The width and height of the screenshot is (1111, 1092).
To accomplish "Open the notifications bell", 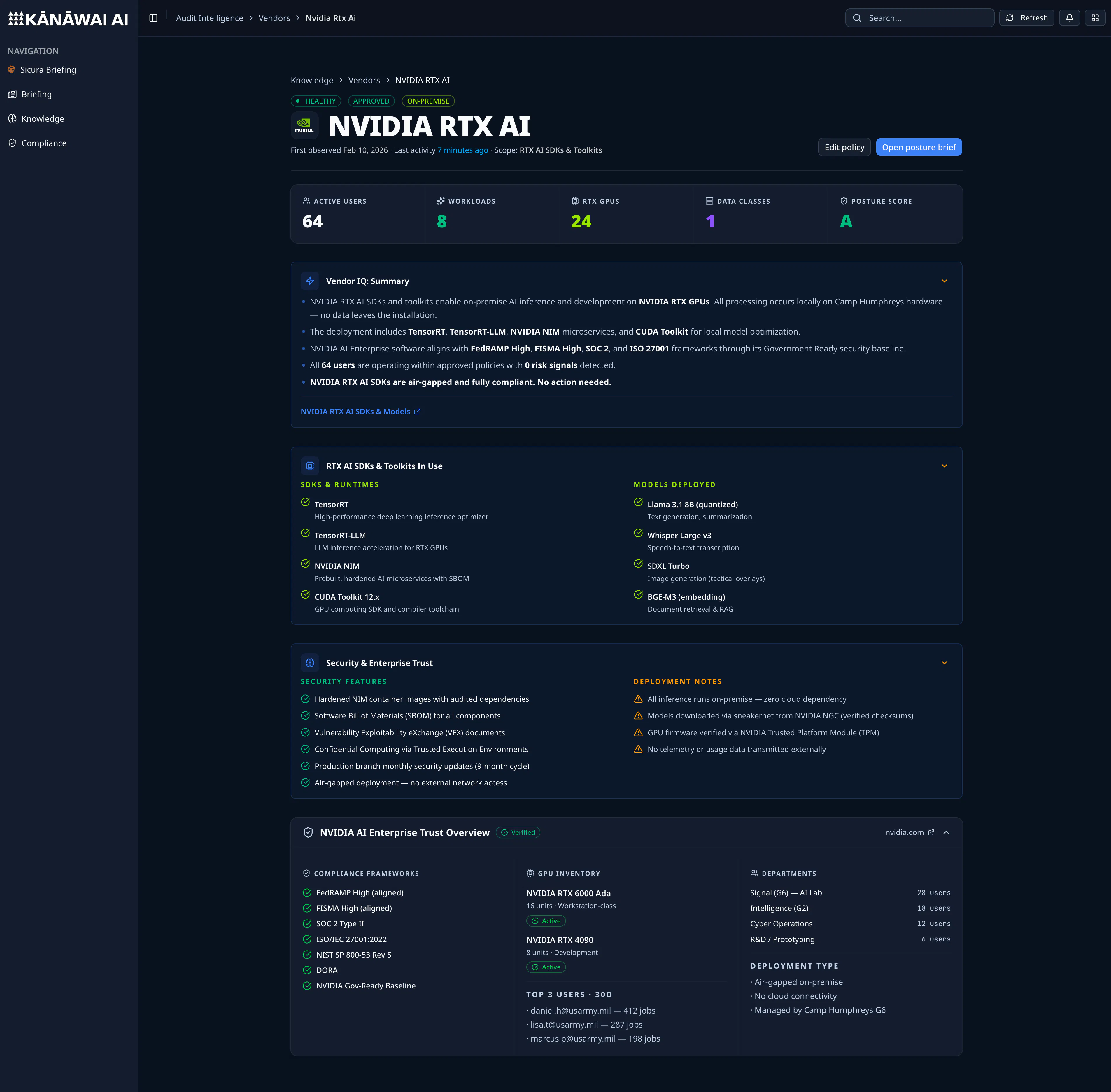I will point(1069,18).
